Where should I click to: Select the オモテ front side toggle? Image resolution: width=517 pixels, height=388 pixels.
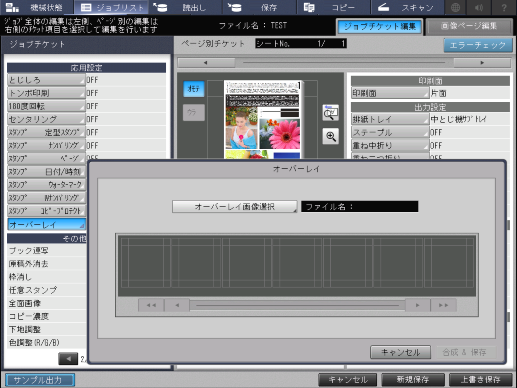[194, 89]
